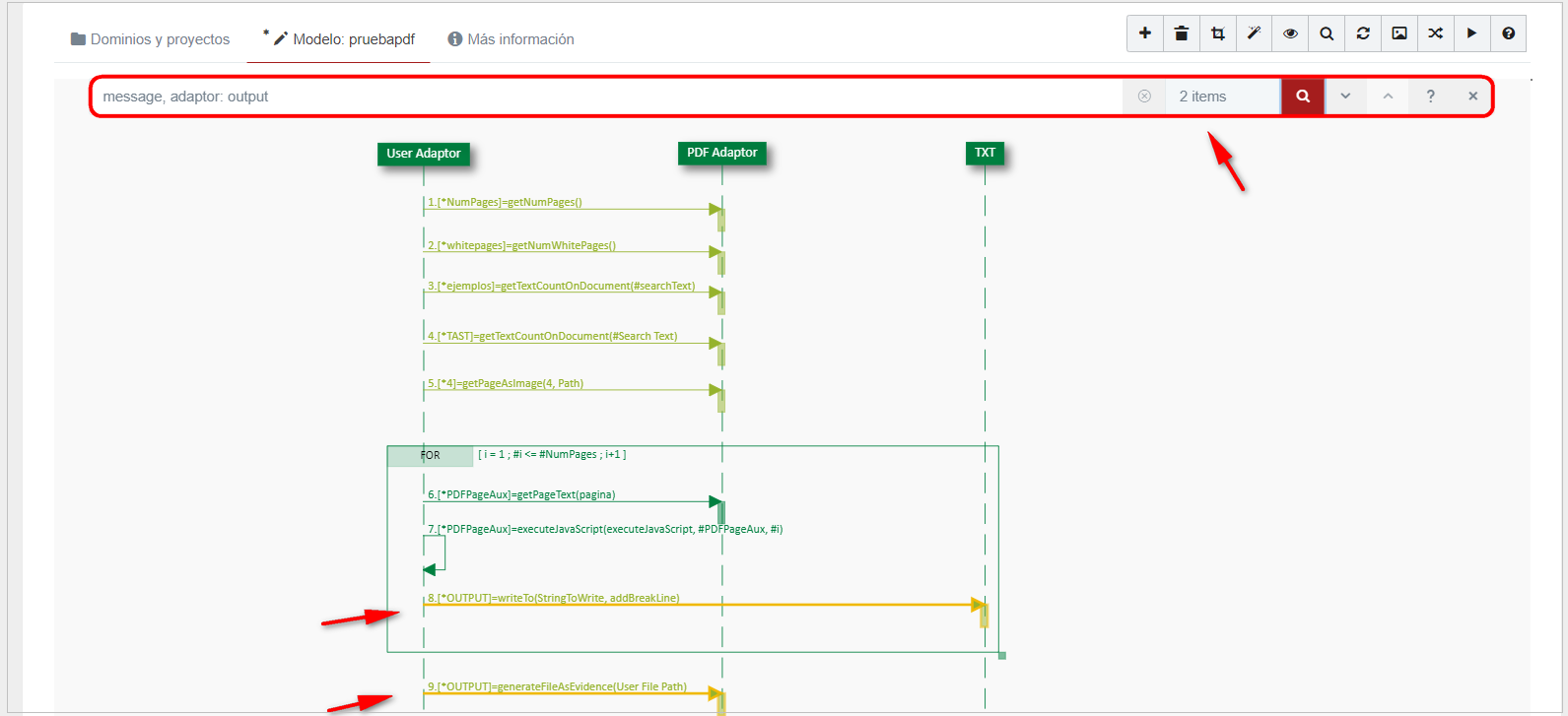Click the shuffle arrows icon
The width and height of the screenshot is (1568, 716).
point(1436,33)
